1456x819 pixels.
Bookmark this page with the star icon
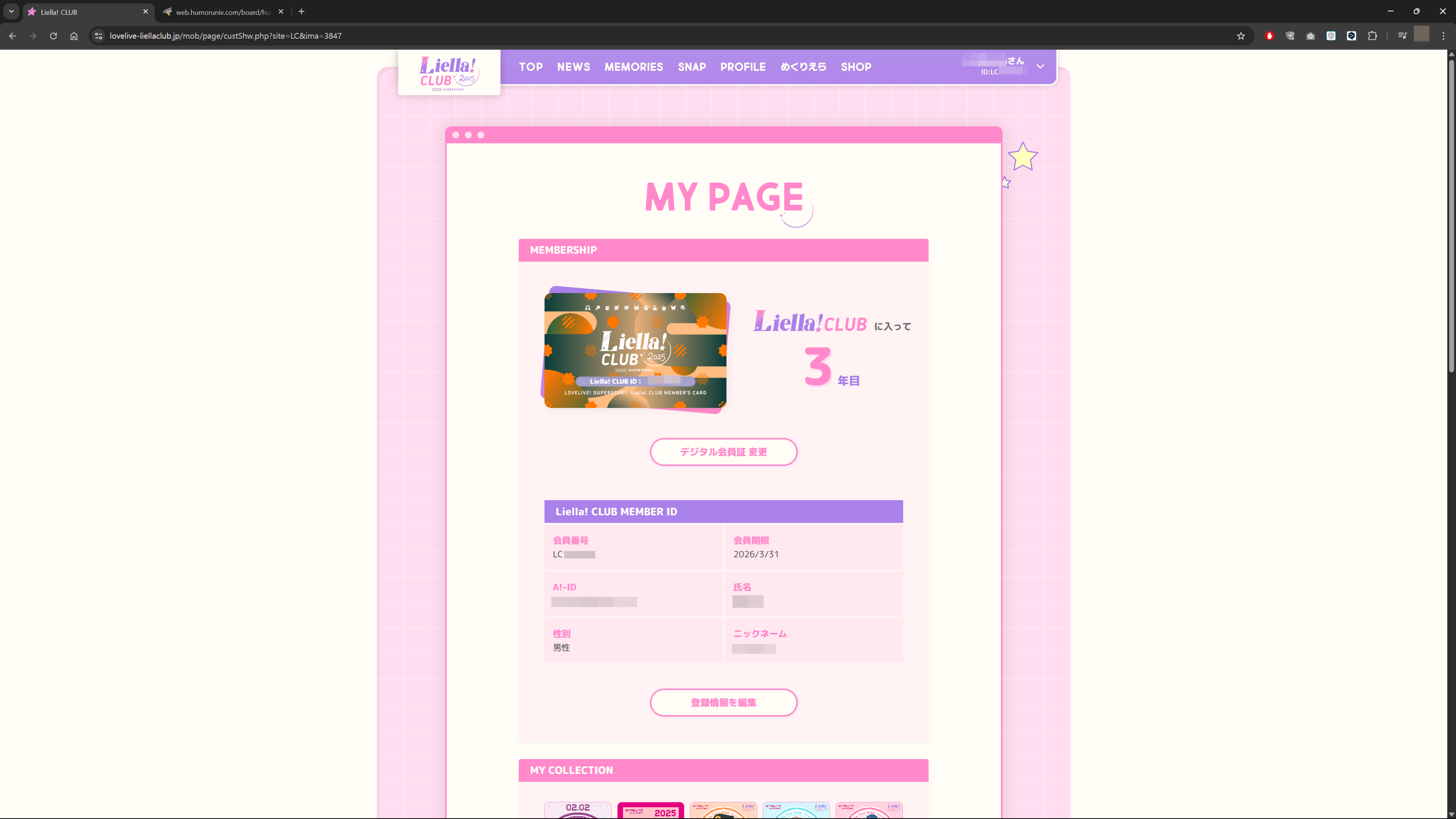click(1241, 36)
